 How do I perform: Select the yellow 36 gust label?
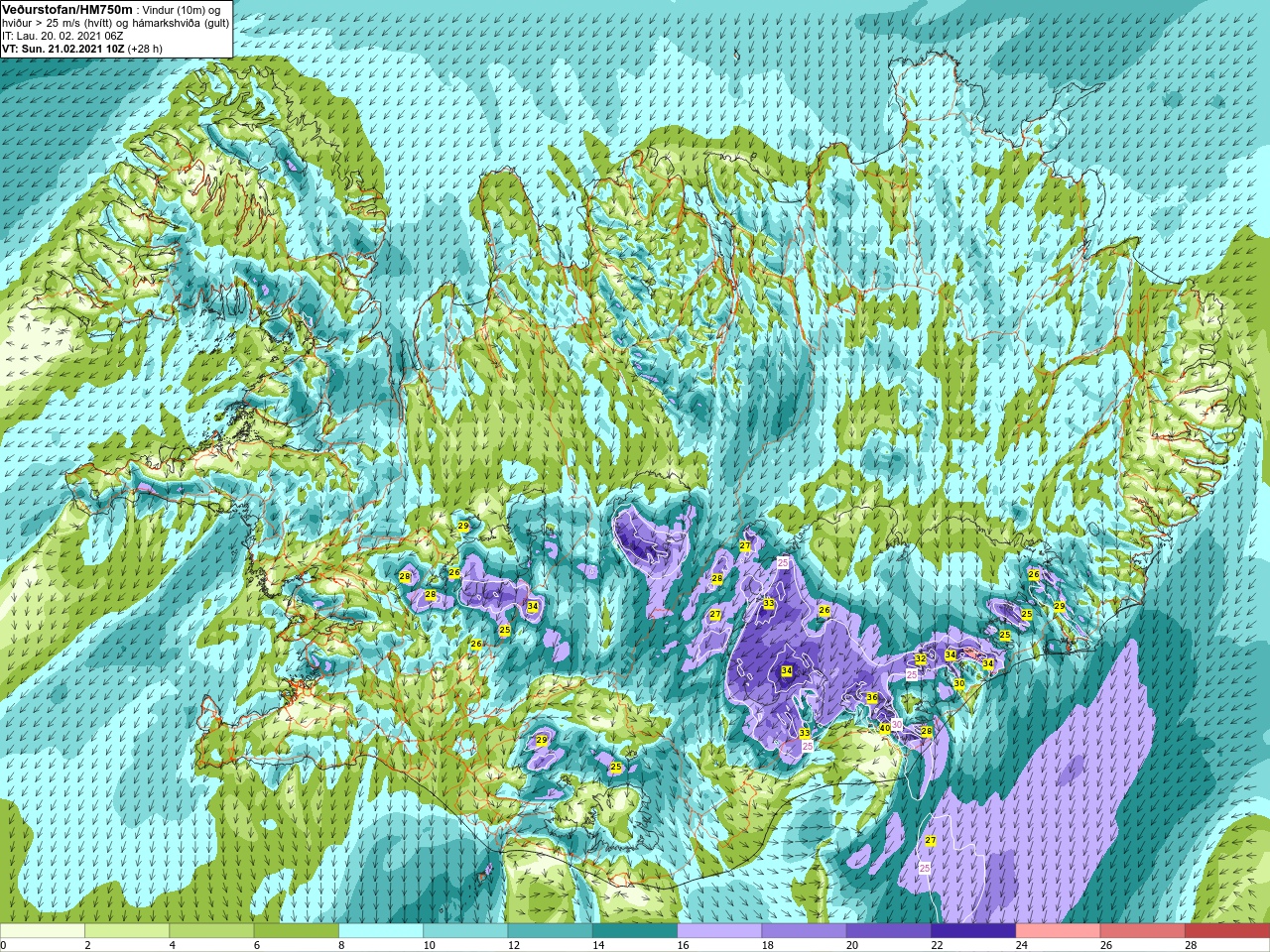click(872, 698)
